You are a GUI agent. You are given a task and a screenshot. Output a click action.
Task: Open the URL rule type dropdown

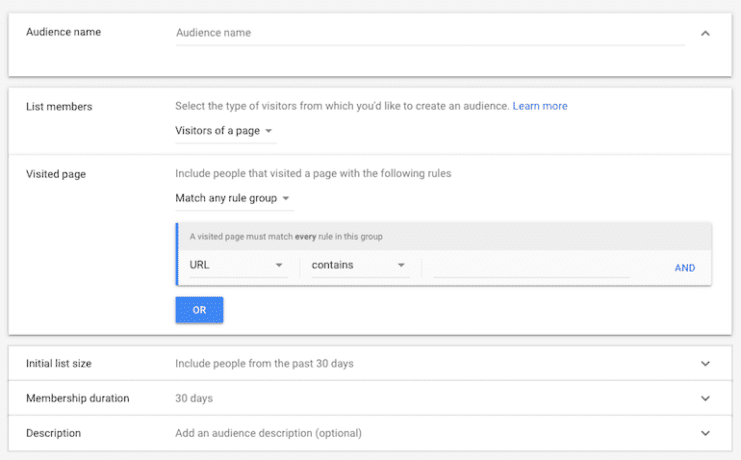coord(237,266)
